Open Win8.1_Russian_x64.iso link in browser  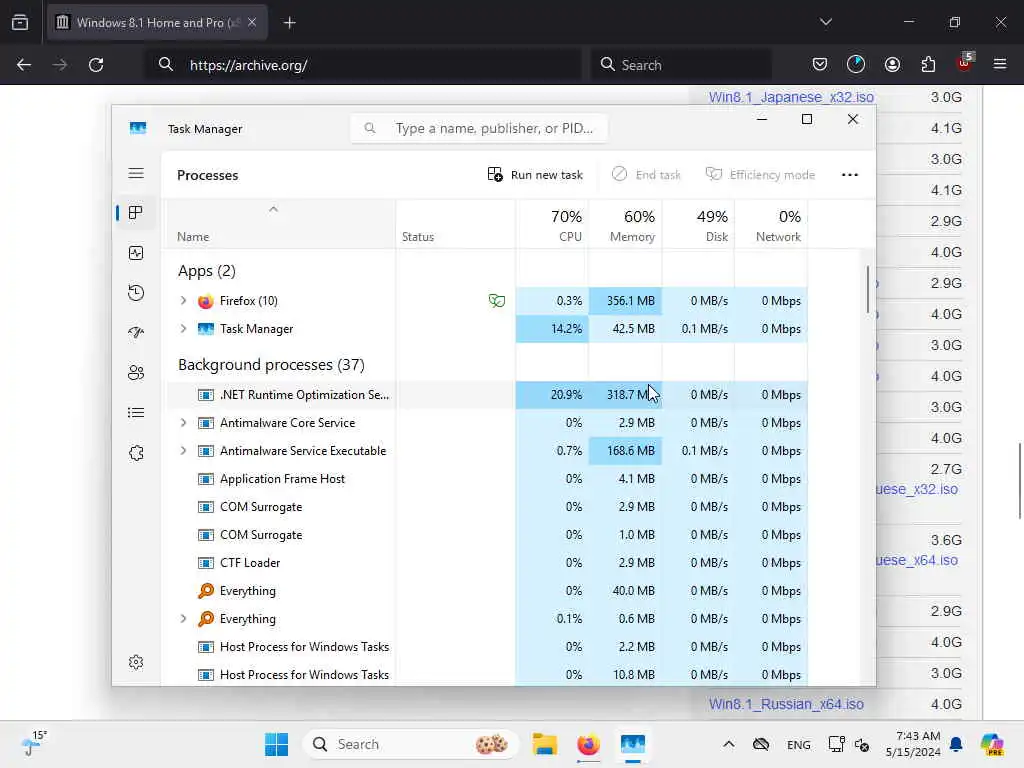[x=786, y=704]
